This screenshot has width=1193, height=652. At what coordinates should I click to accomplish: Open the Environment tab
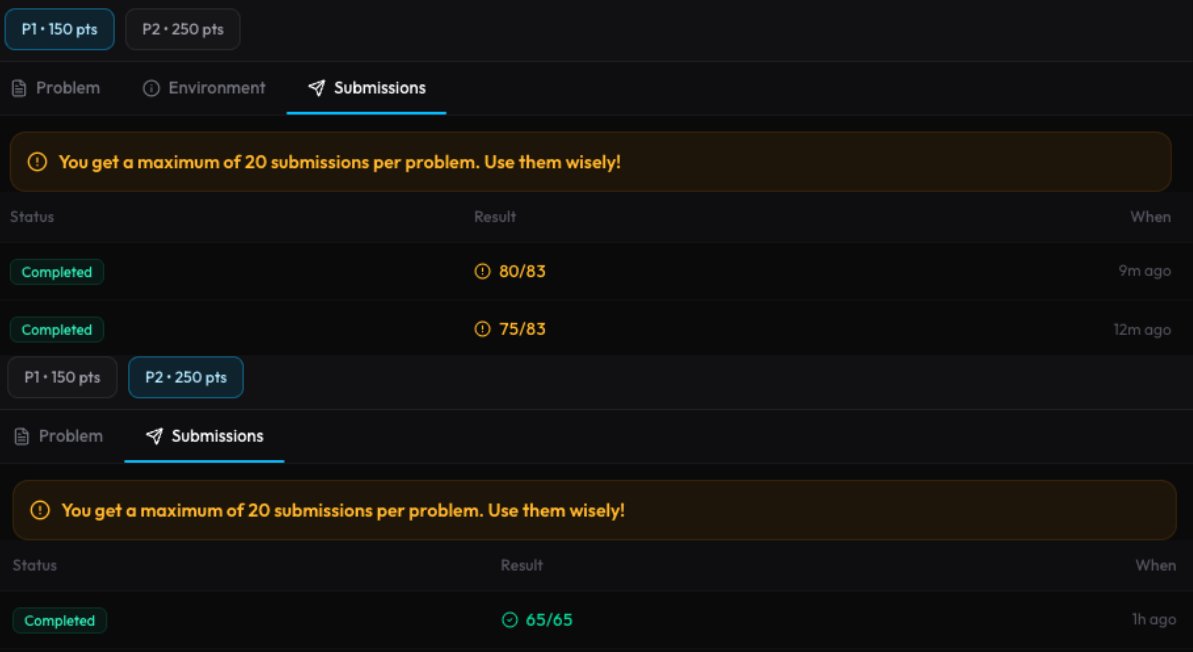coord(205,88)
